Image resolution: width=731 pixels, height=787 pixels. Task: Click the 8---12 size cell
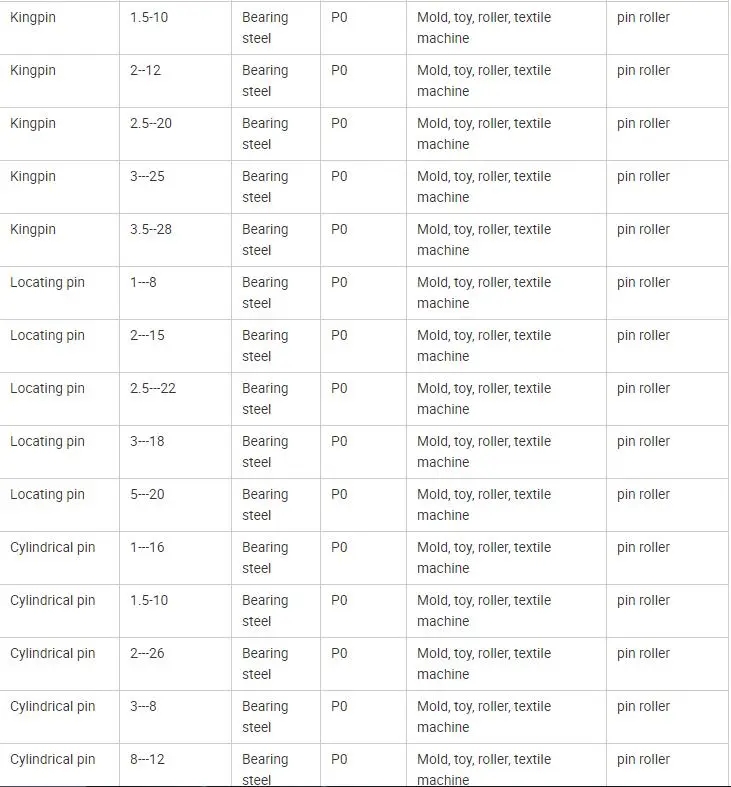tap(148, 760)
